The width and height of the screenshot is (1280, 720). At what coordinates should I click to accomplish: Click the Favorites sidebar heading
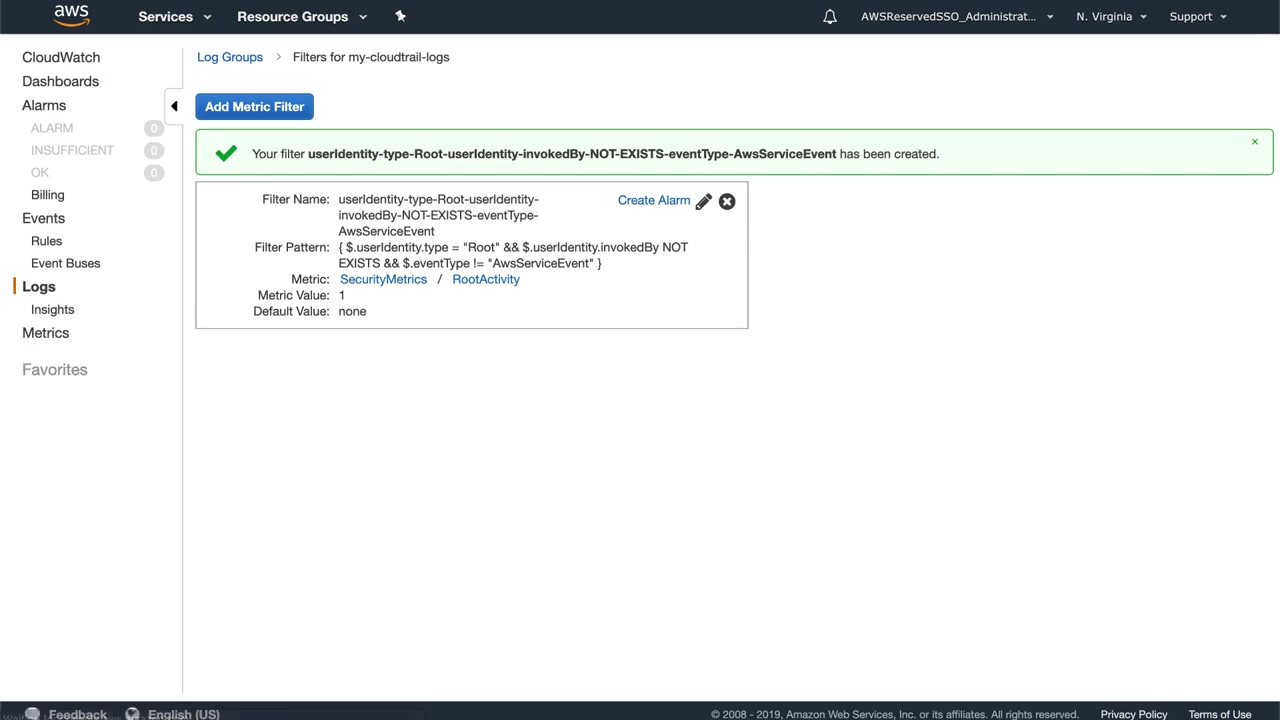[x=55, y=370]
